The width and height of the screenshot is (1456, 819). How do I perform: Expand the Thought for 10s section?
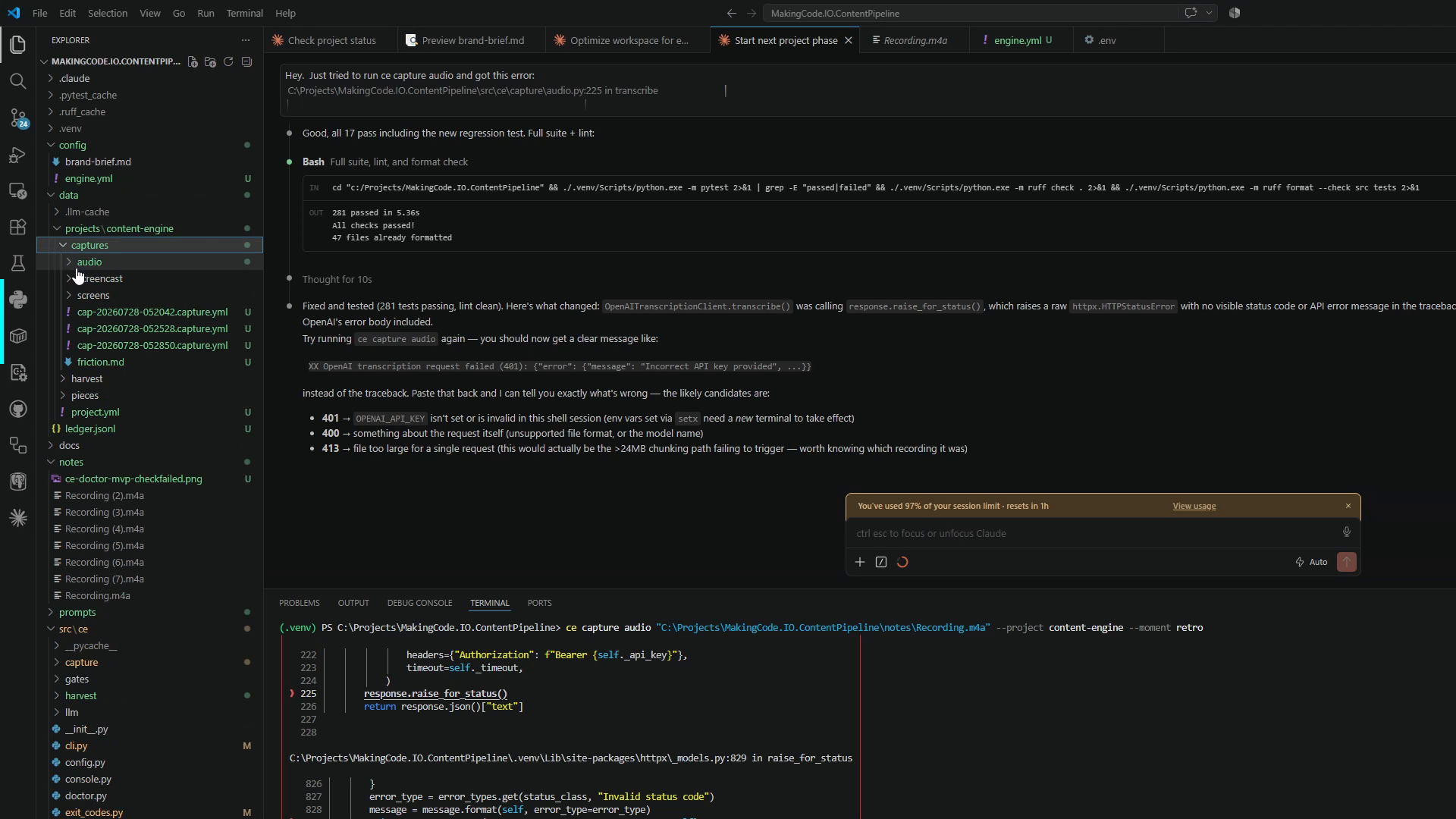click(337, 279)
